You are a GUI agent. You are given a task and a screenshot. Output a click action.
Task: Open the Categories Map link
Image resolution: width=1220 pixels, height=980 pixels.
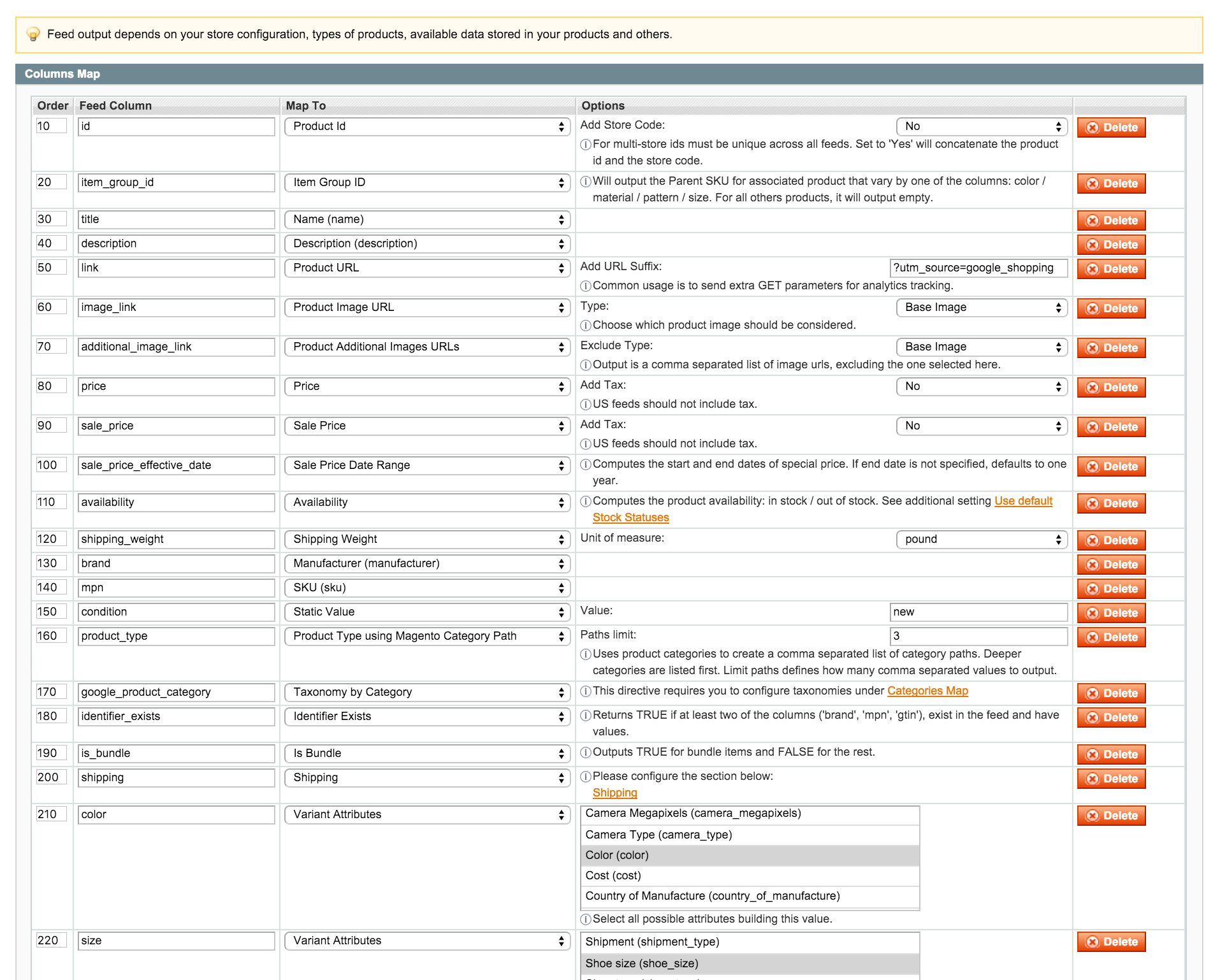click(x=927, y=691)
